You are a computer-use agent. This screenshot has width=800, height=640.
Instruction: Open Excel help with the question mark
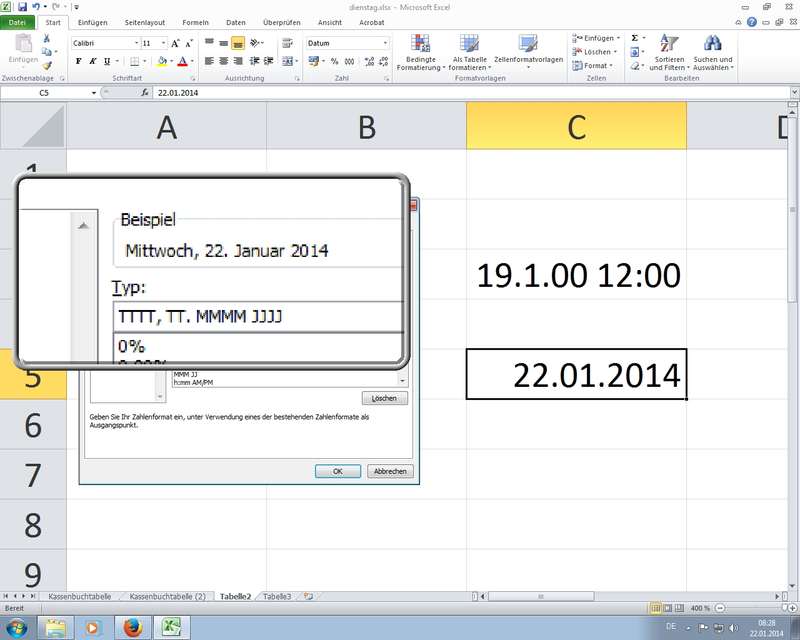pyautogui.click(x=752, y=22)
